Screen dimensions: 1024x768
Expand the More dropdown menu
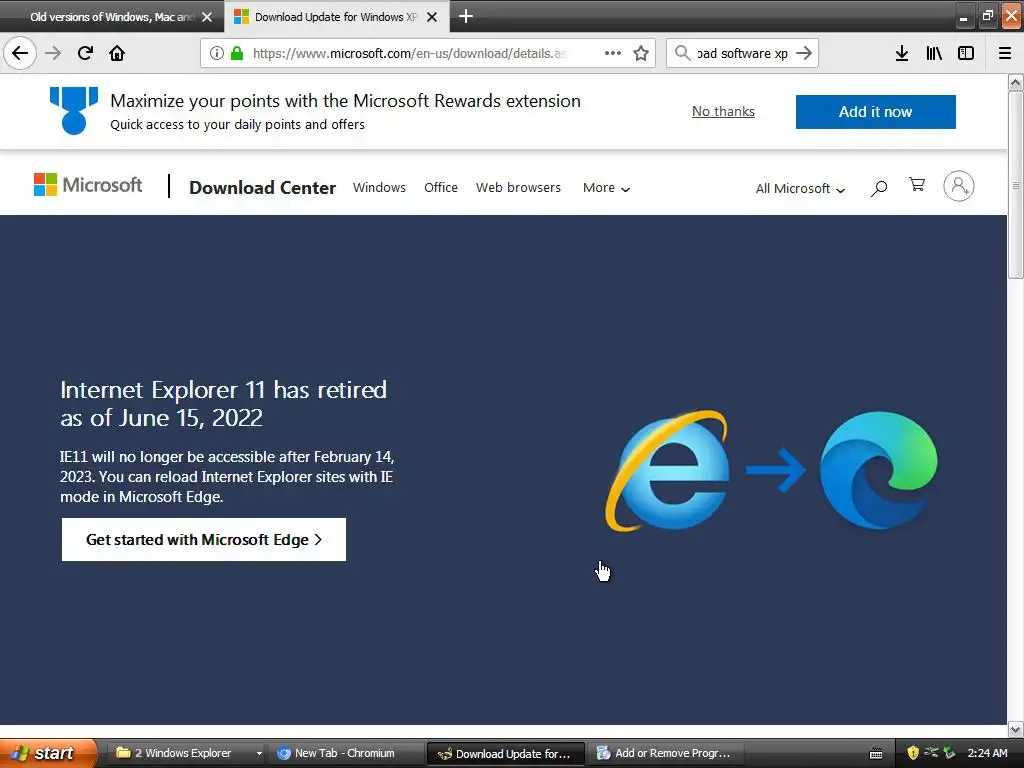(606, 188)
